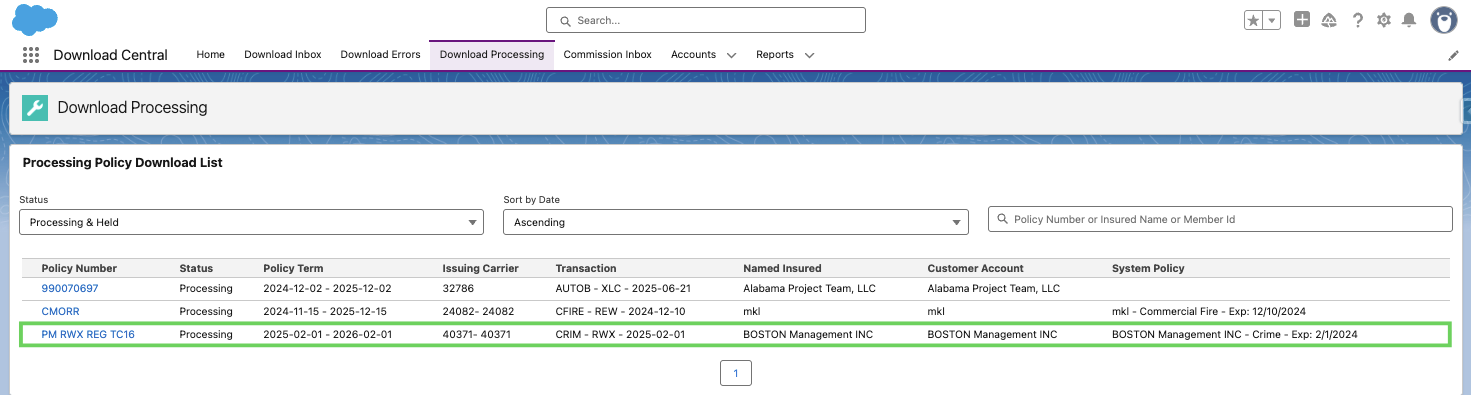Open the Setup gear icon
The height and width of the screenshot is (395, 1471).
pyautogui.click(x=1384, y=20)
